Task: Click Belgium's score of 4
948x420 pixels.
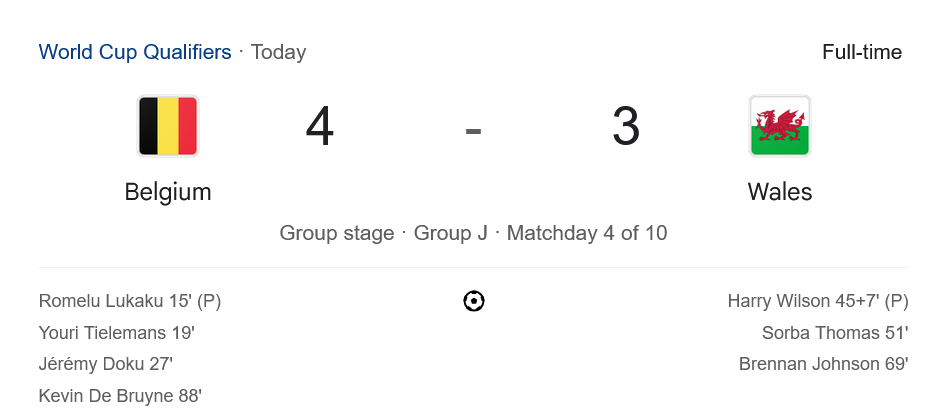Action: tap(320, 128)
